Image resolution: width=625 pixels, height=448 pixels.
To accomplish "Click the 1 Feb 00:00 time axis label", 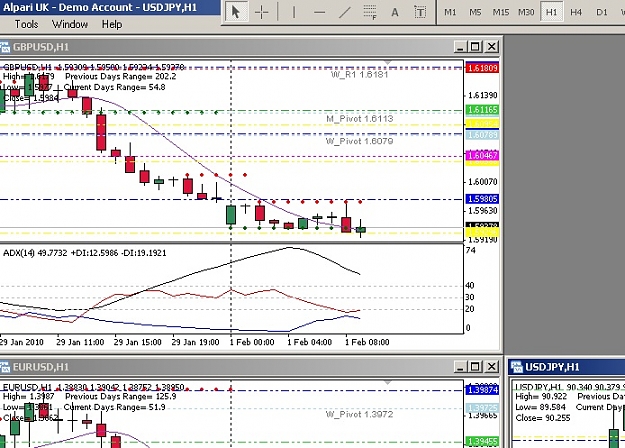I will click(252, 342).
